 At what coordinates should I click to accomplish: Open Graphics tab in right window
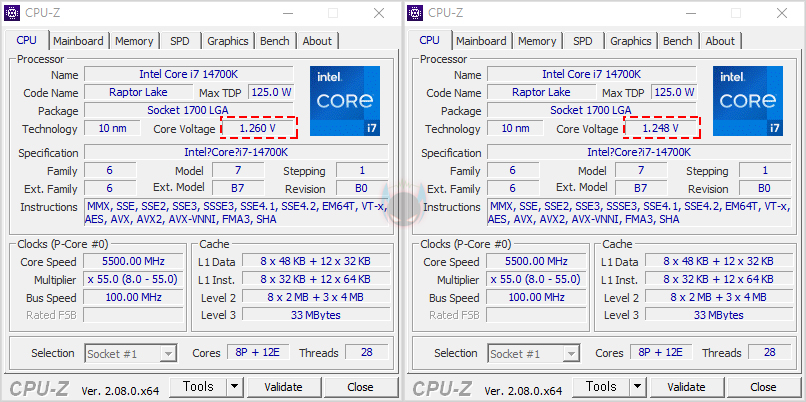[x=631, y=41]
